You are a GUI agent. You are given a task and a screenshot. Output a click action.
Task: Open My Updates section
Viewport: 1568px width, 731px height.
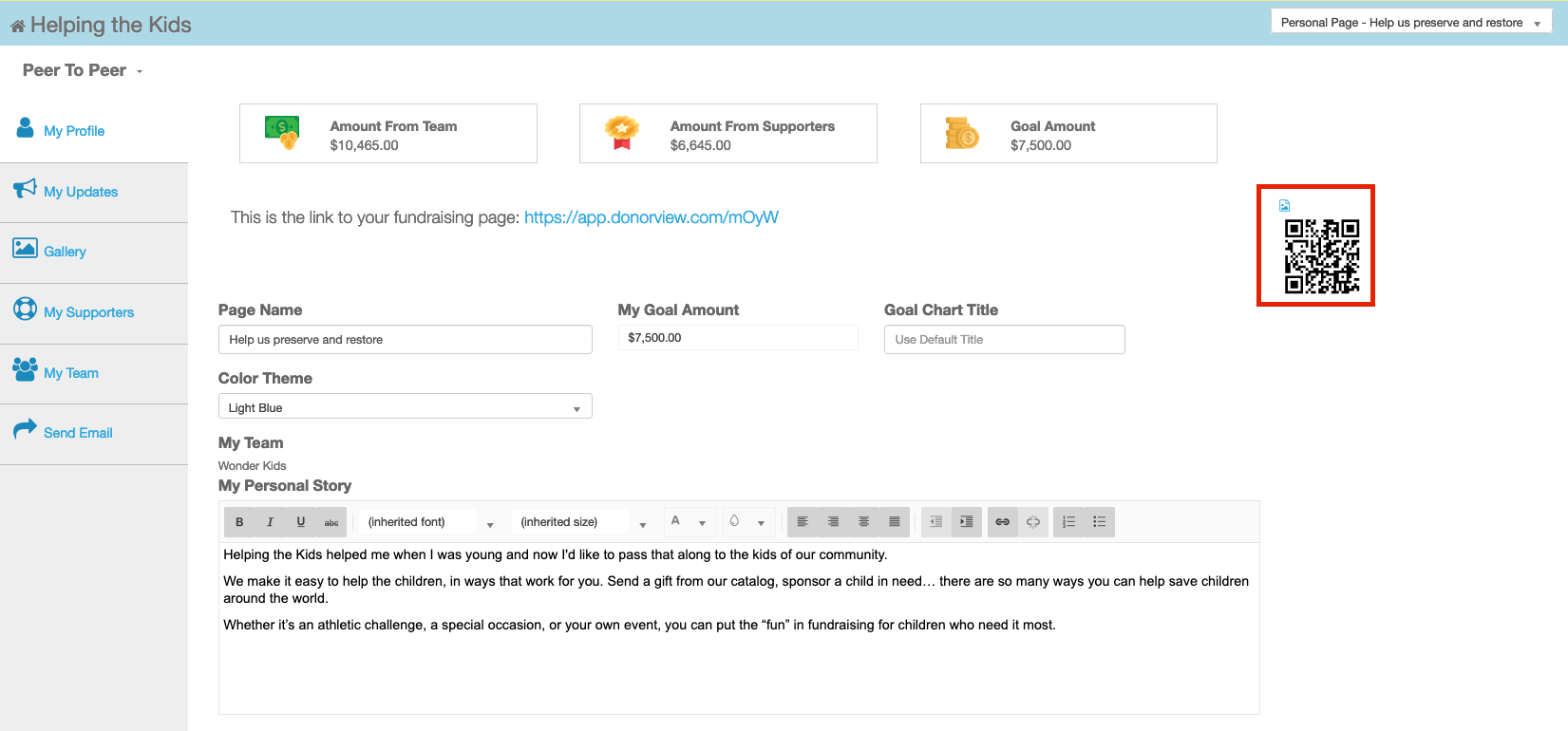[81, 192]
